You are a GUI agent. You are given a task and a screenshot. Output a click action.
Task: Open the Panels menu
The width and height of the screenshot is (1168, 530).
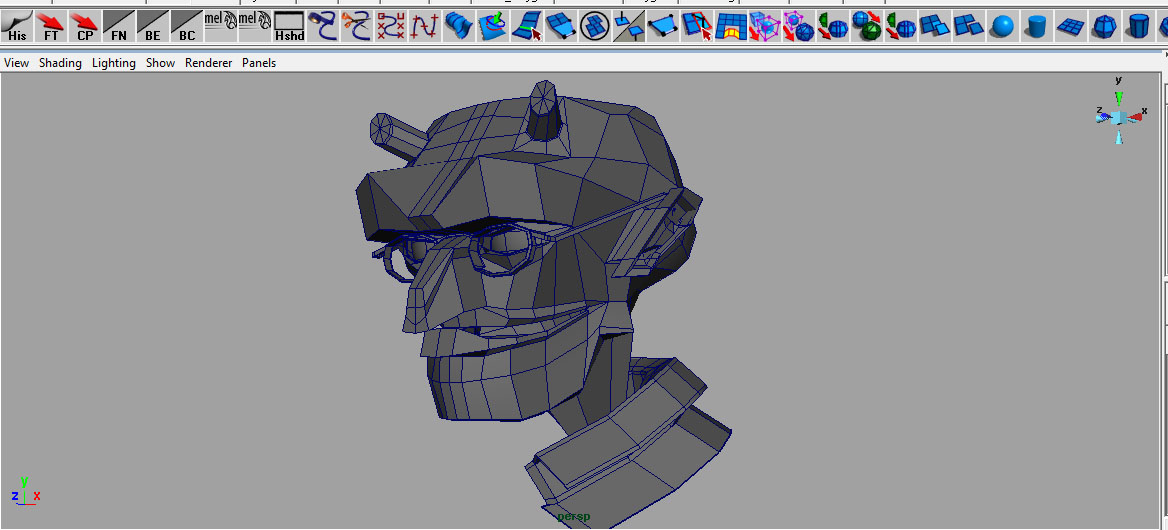[x=259, y=63]
